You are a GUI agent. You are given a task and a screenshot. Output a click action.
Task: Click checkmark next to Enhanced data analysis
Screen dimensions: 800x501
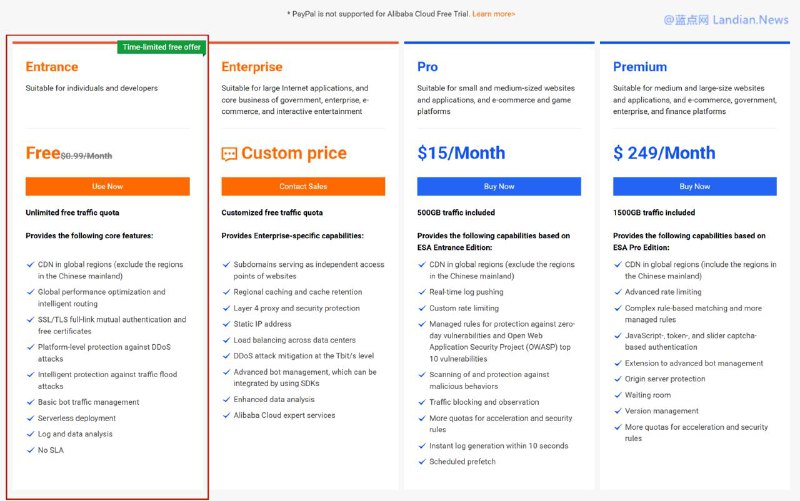[x=226, y=399]
